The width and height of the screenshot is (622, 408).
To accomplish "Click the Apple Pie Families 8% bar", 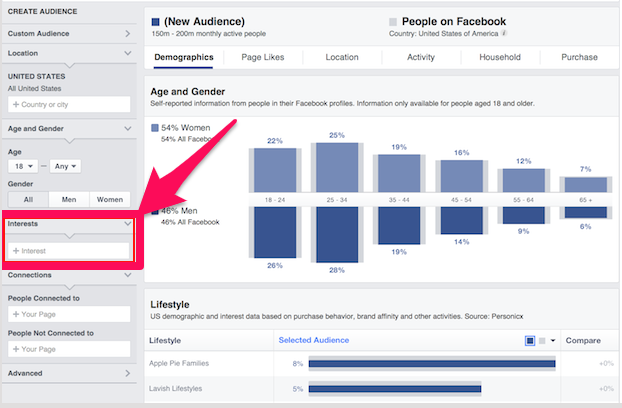I will pos(432,364).
